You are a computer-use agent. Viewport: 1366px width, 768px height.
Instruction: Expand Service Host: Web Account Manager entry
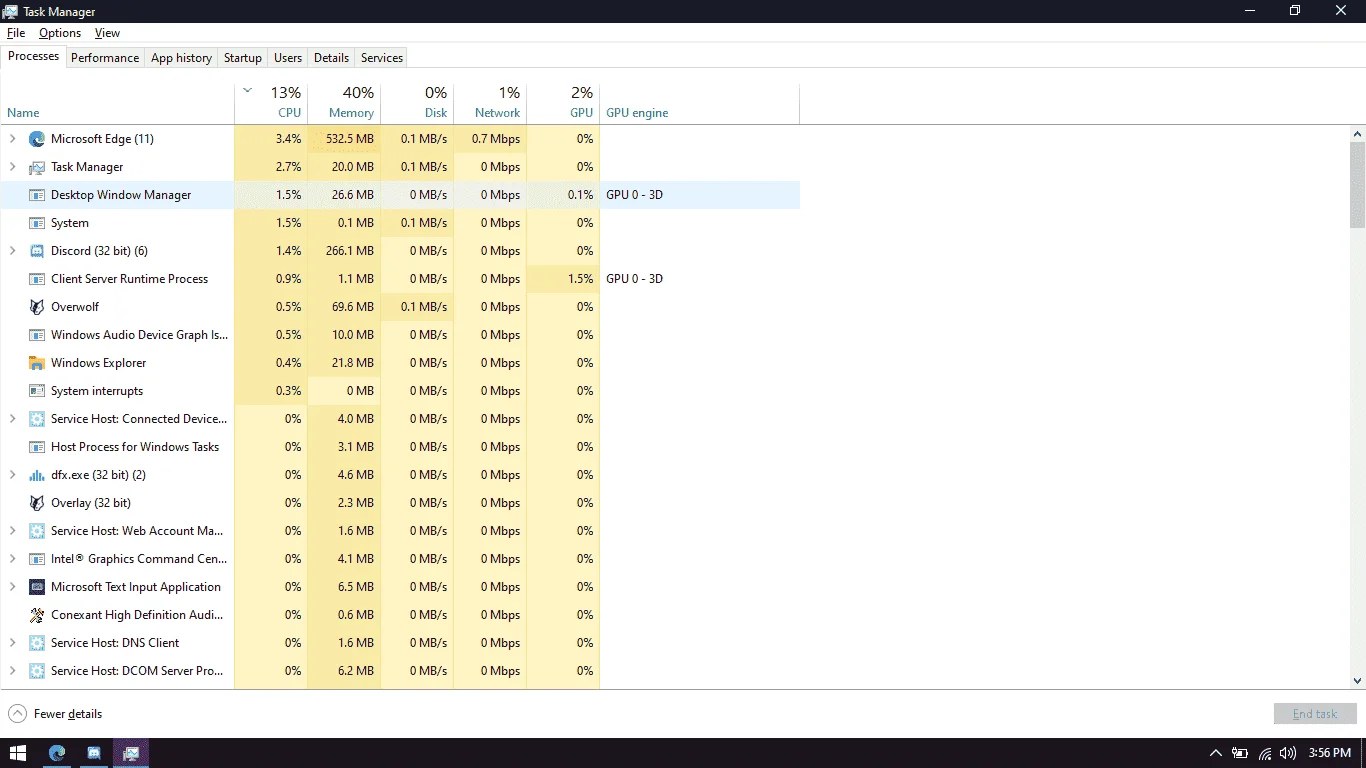[x=13, y=531]
